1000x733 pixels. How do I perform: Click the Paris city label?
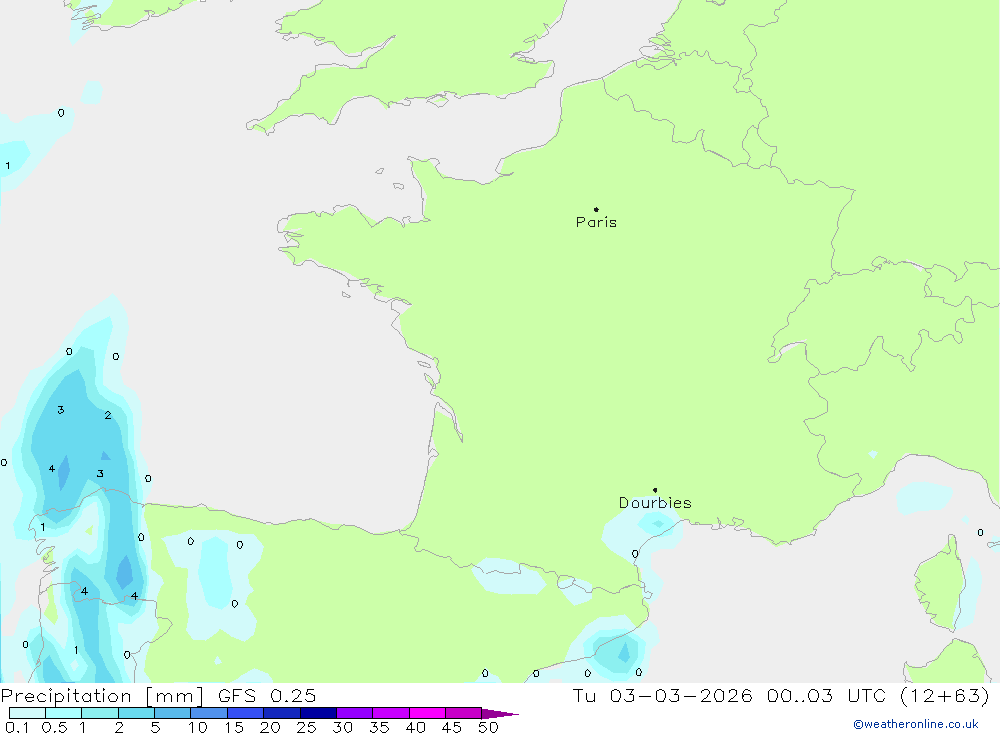596,222
